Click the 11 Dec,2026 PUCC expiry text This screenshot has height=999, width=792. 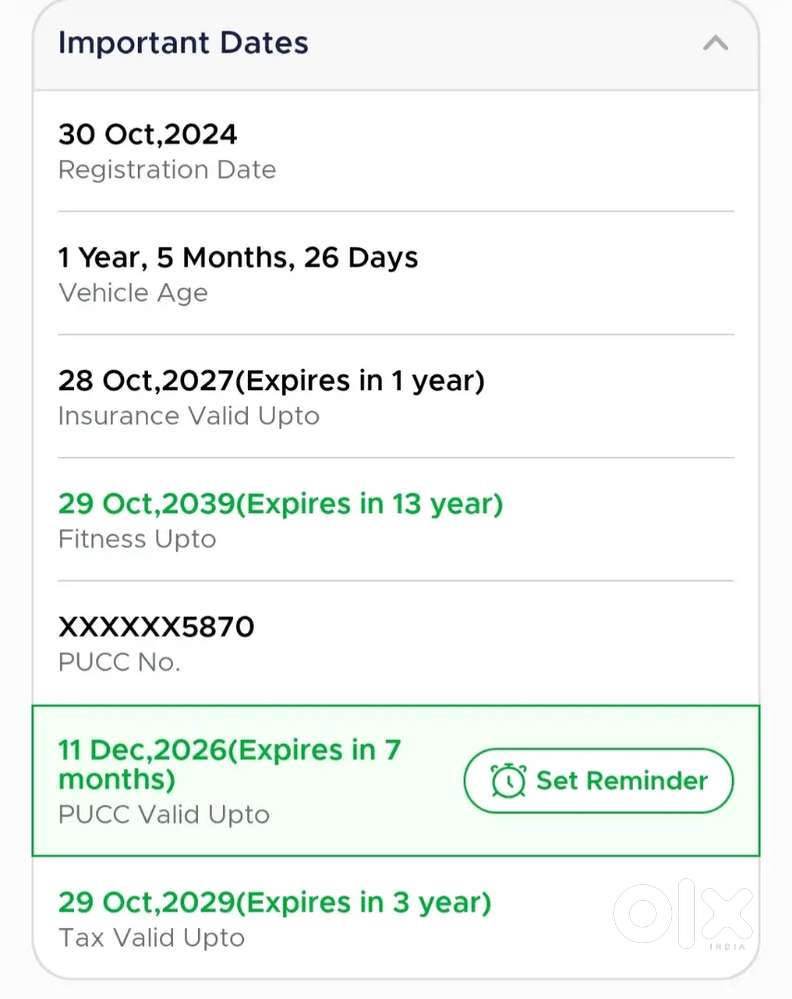pos(229,764)
